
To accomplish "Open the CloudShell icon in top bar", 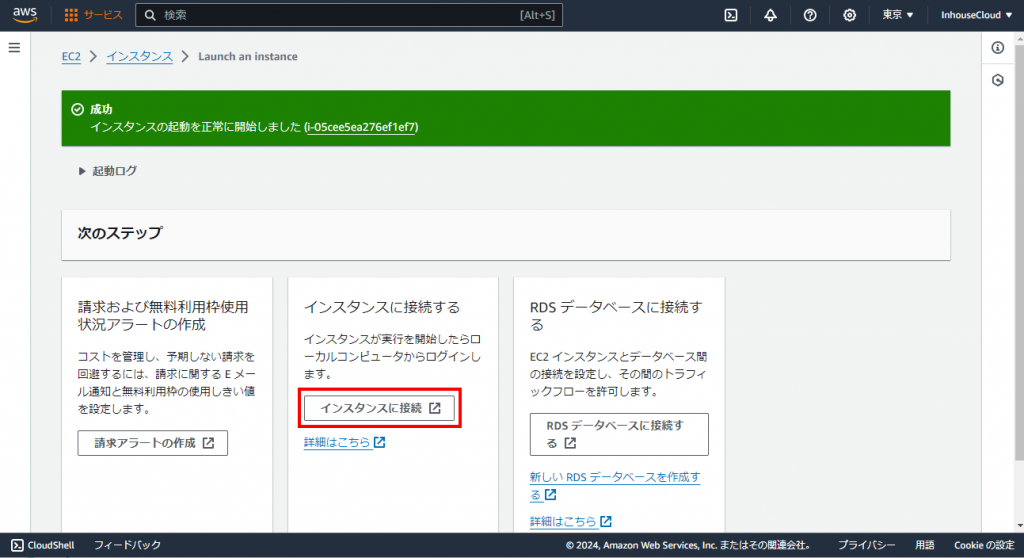I will pos(732,15).
